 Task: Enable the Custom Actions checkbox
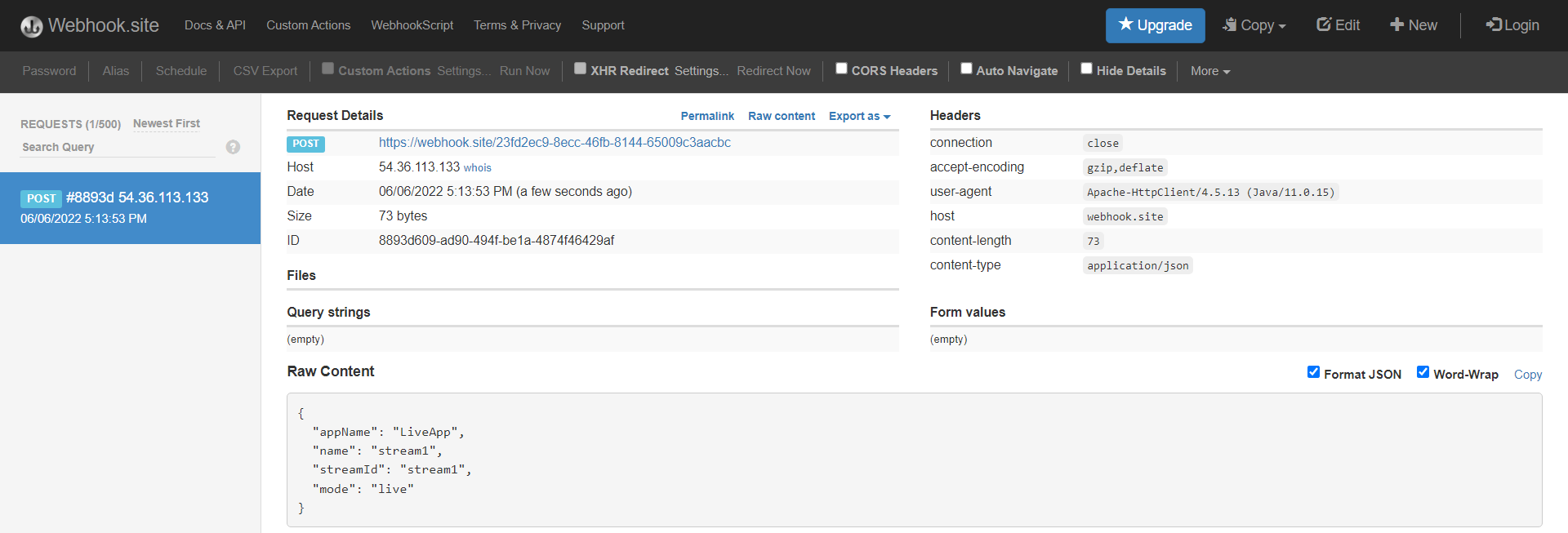coord(327,69)
